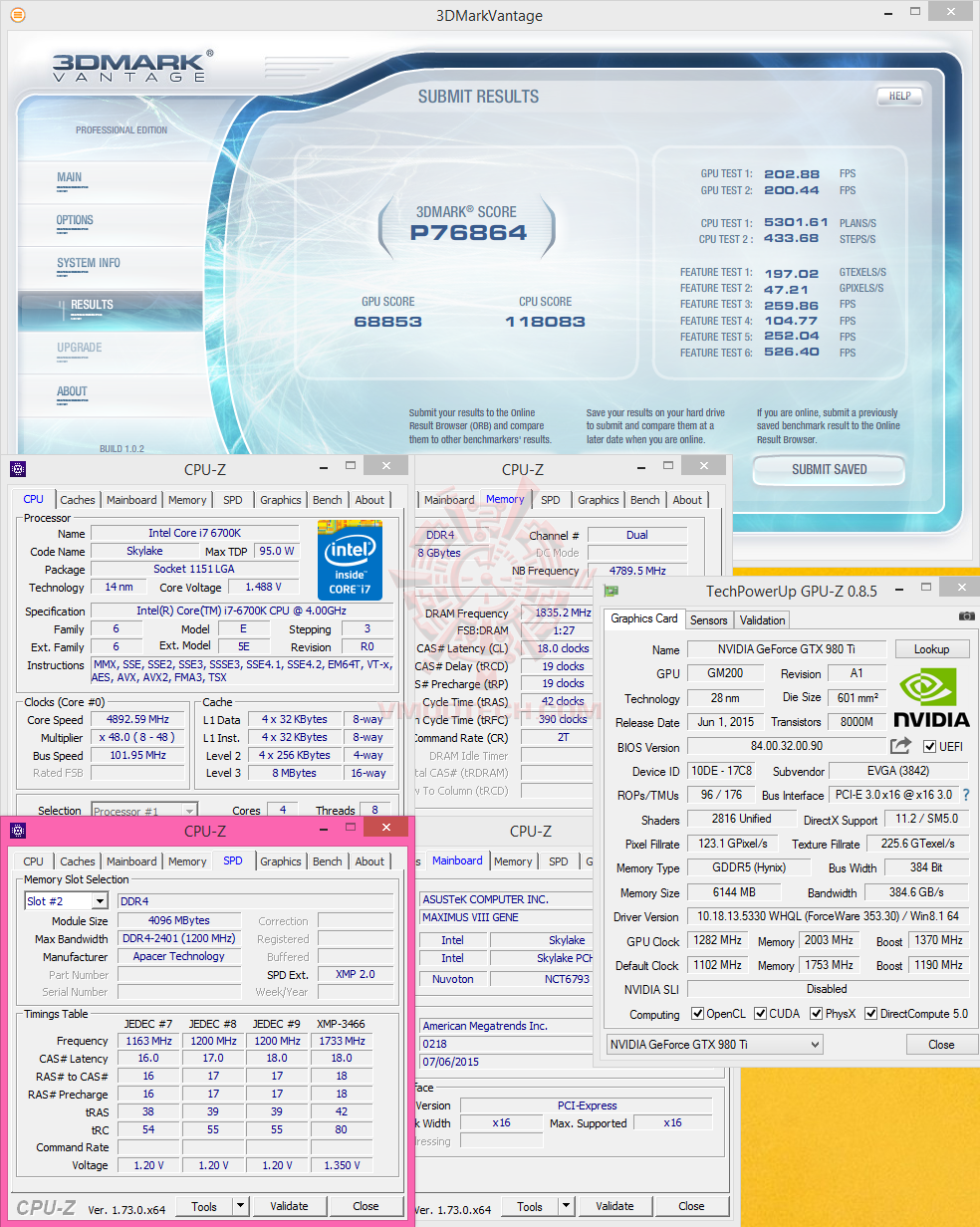Click the XMP-3466 column header in the timings table
The height and width of the screenshot is (1227, 980).
click(x=342, y=1023)
